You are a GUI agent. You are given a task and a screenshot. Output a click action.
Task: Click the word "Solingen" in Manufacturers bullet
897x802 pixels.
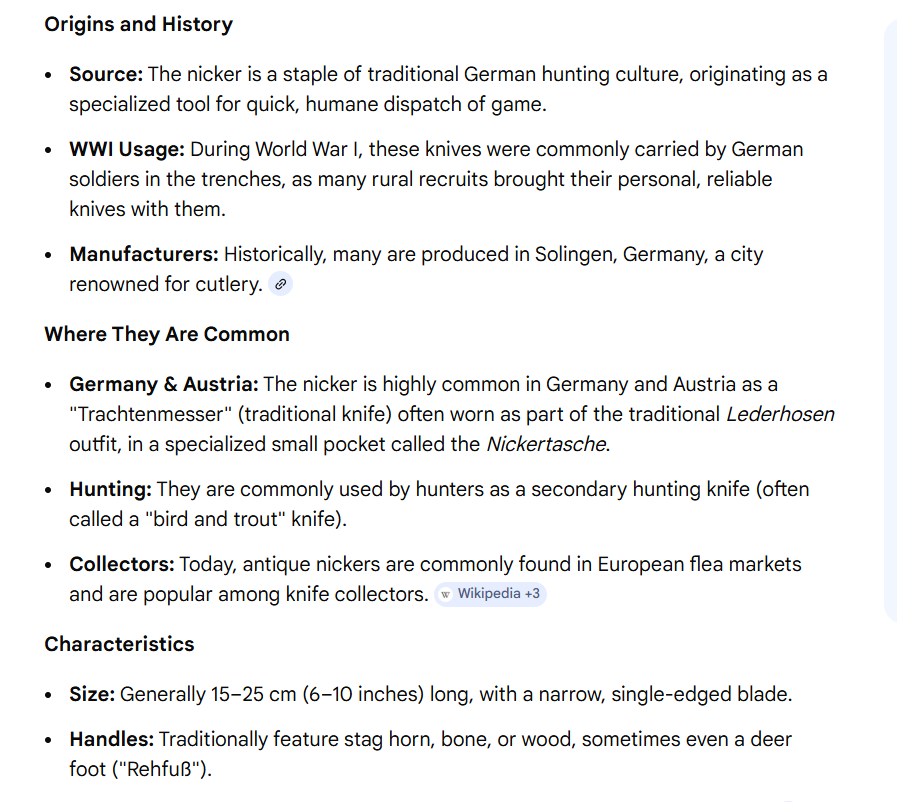point(575,254)
